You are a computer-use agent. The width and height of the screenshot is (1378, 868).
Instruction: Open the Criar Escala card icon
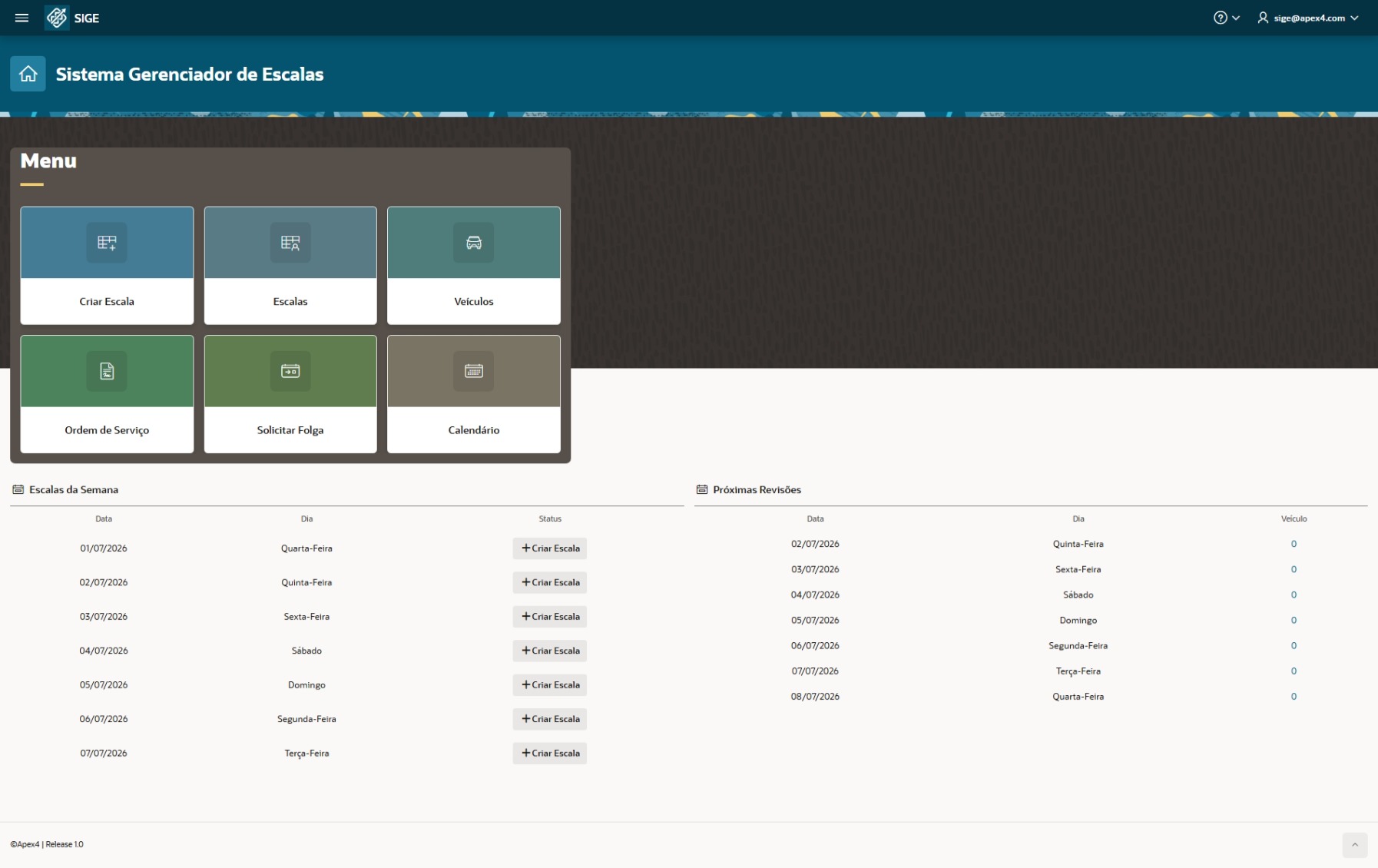(107, 243)
